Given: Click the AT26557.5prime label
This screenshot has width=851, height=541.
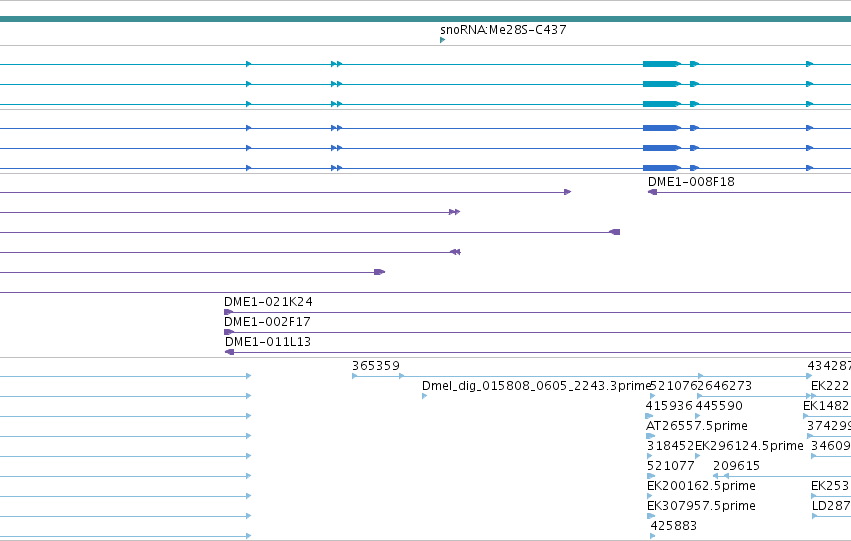Looking at the screenshot, I should (x=697, y=426).
